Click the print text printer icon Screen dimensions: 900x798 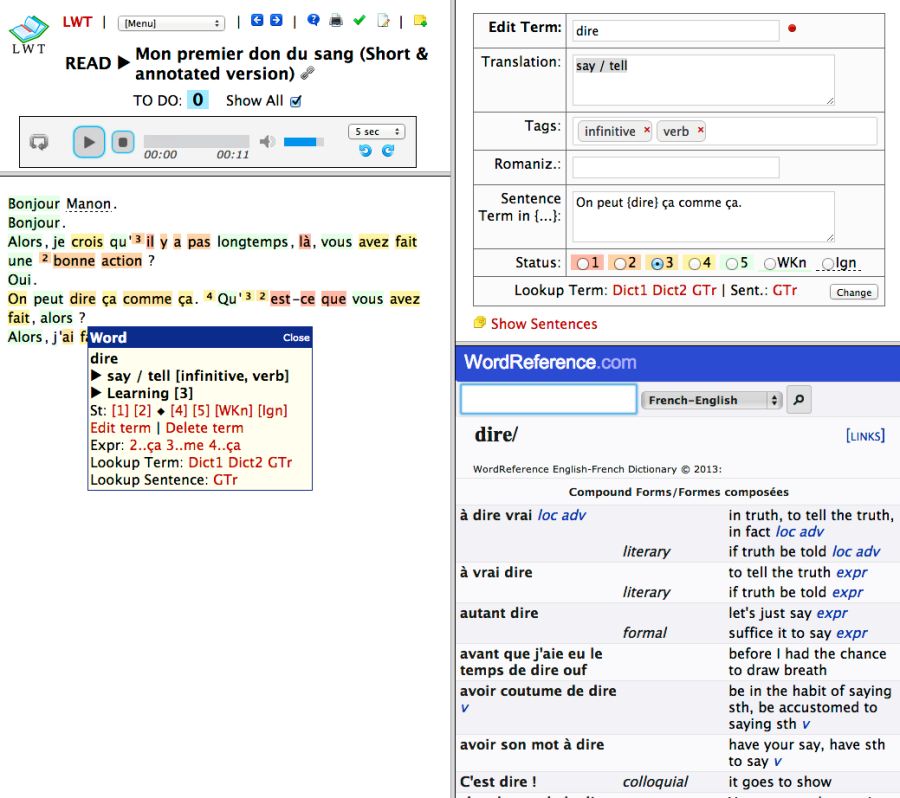336,20
